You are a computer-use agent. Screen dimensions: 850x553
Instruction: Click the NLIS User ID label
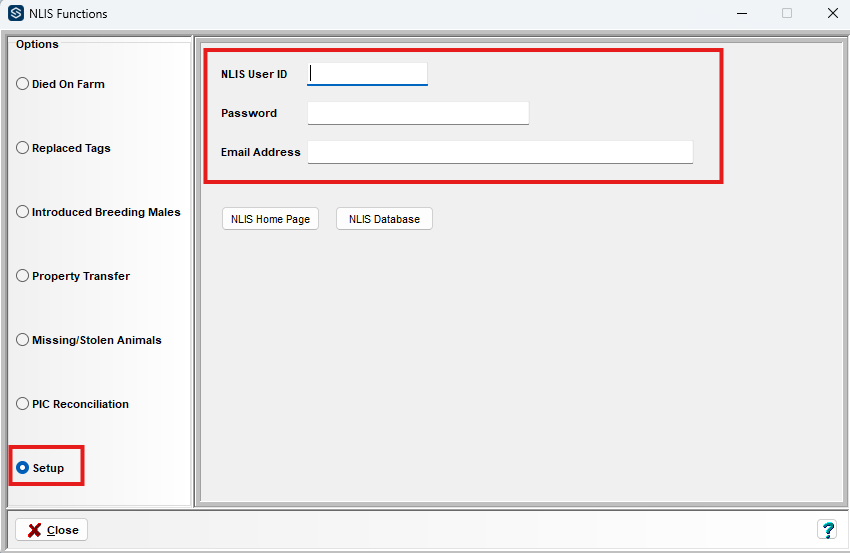pos(254,74)
